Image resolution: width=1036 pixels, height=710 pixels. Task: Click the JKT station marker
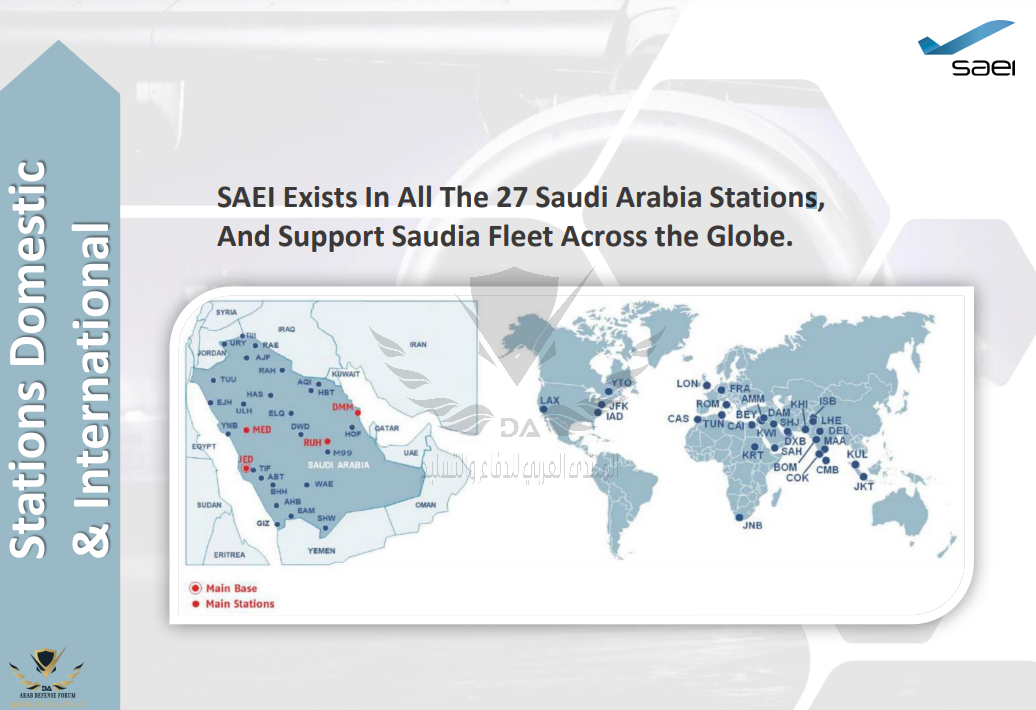click(x=864, y=477)
